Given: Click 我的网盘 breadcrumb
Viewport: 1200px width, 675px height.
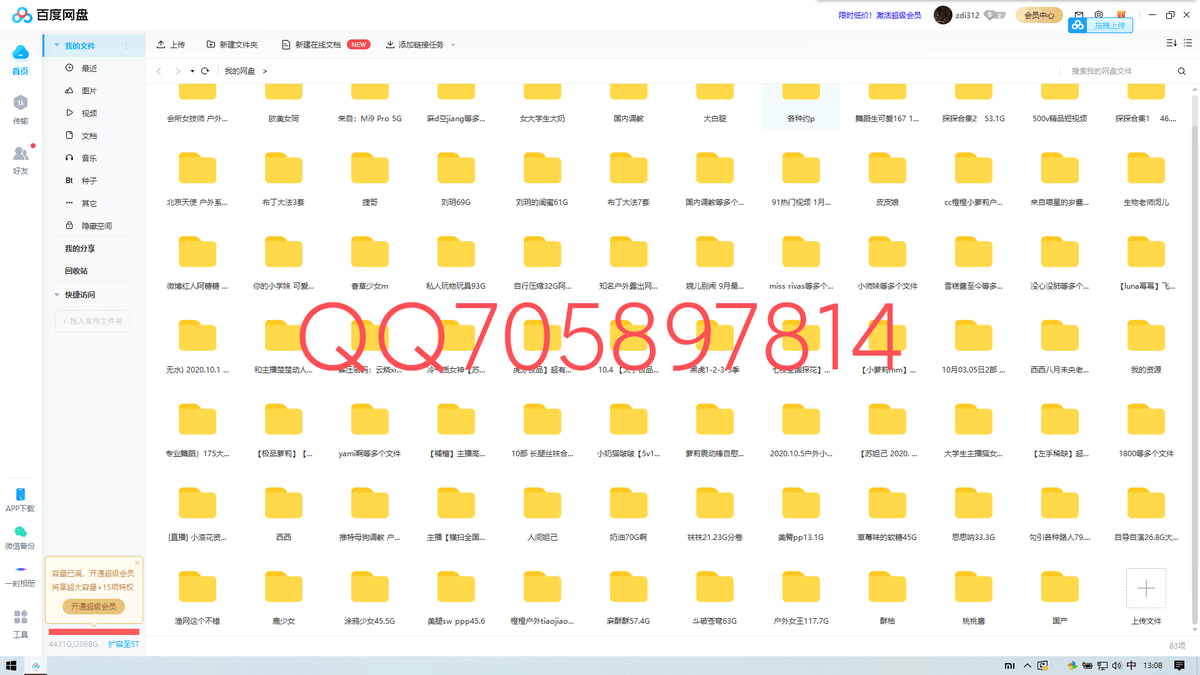Looking at the screenshot, I should [239, 71].
